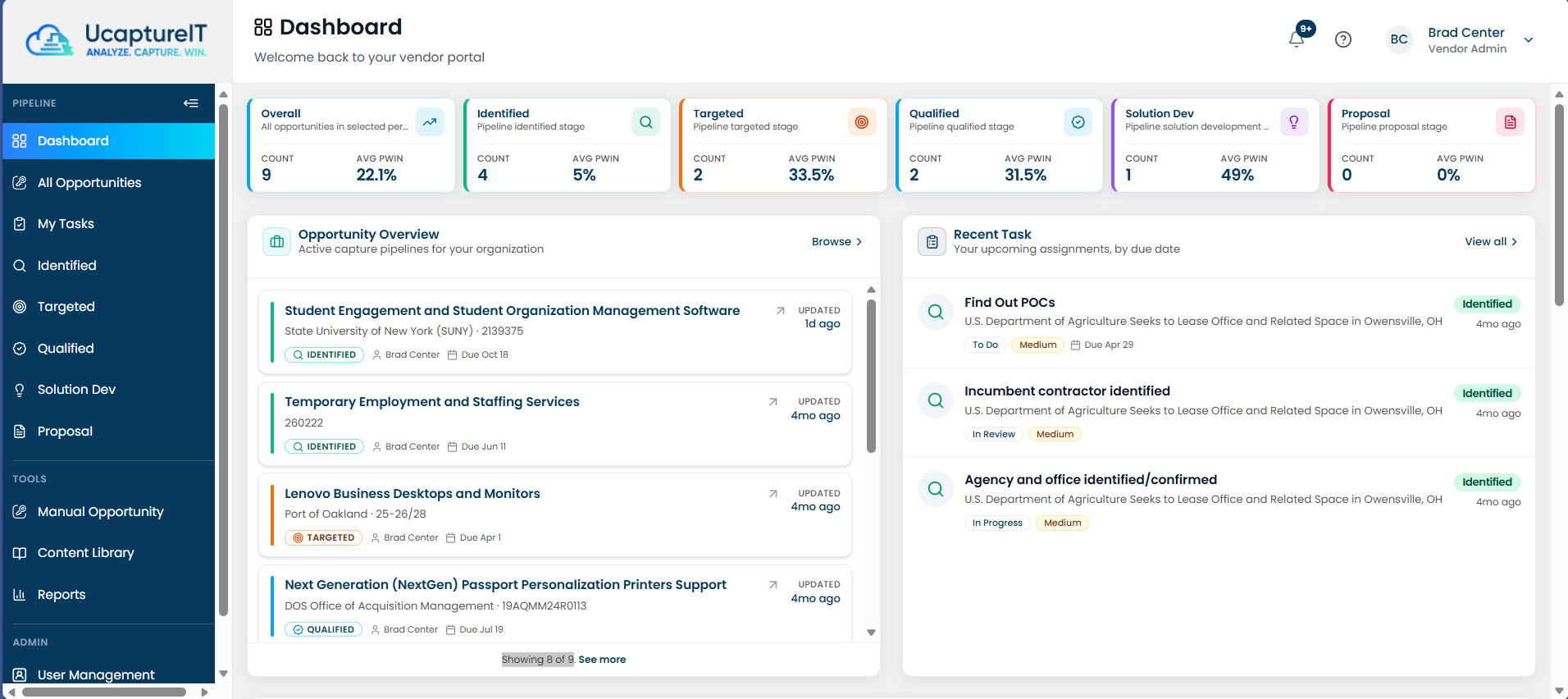1568x699 pixels.
Task: Click To Do status chip
Action: pyautogui.click(x=985, y=345)
